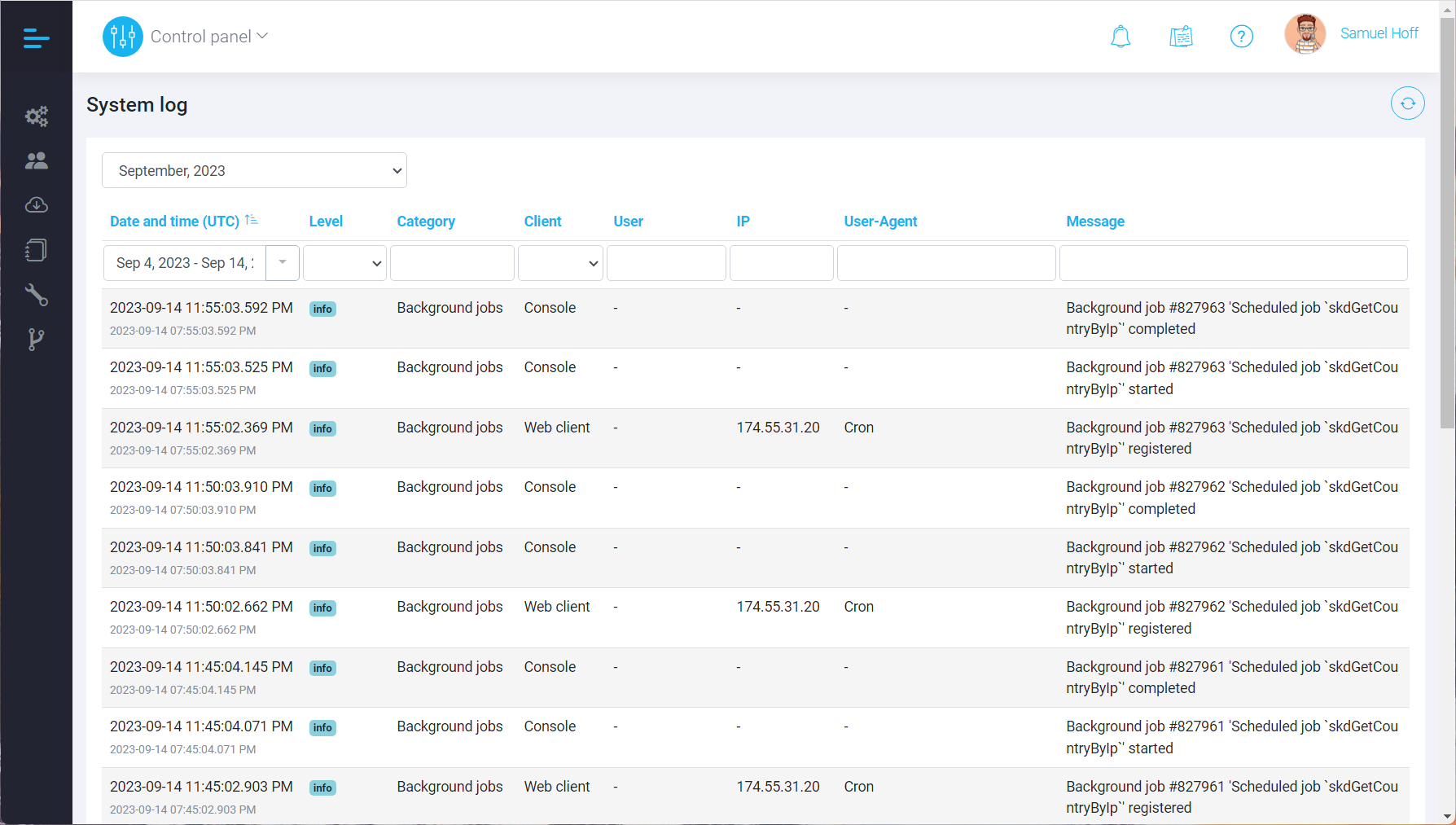Refresh the system log with the circular arrow
The image size is (1456, 825).
(x=1408, y=103)
